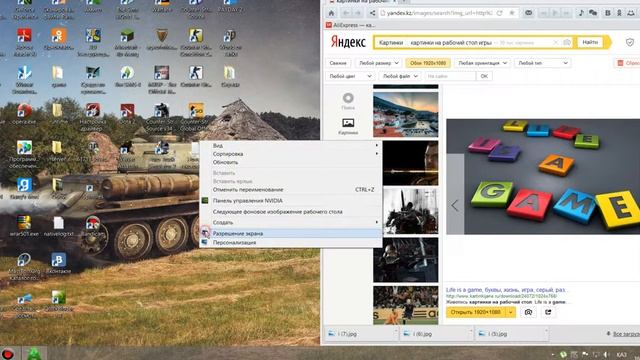Click the VK 'B' toolbar icon
Screen dimensions: 640x360
[608, 13]
